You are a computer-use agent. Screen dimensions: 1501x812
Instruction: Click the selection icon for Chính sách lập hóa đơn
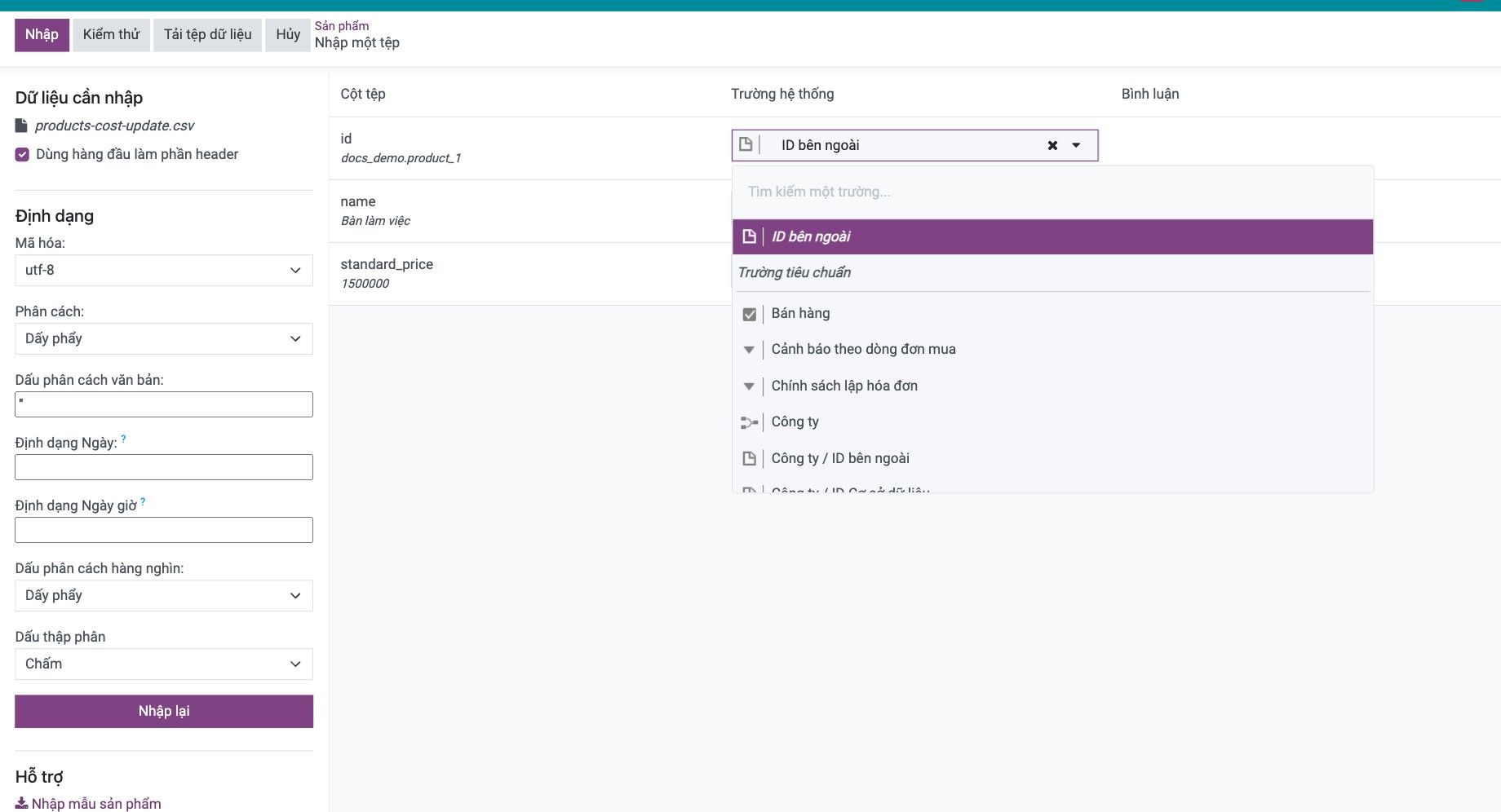(x=749, y=386)
